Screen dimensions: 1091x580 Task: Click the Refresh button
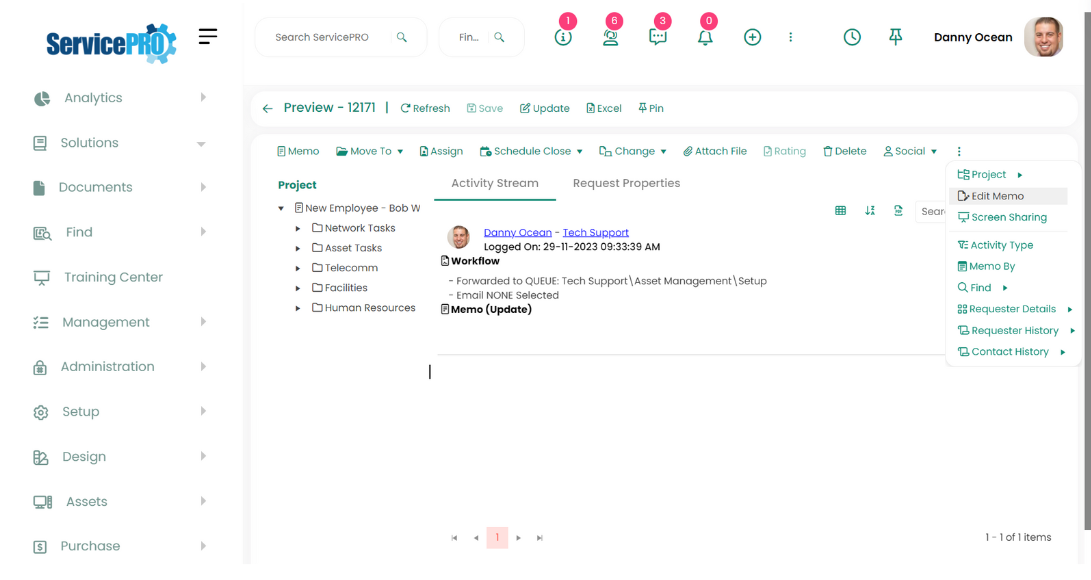pos(425,109)
